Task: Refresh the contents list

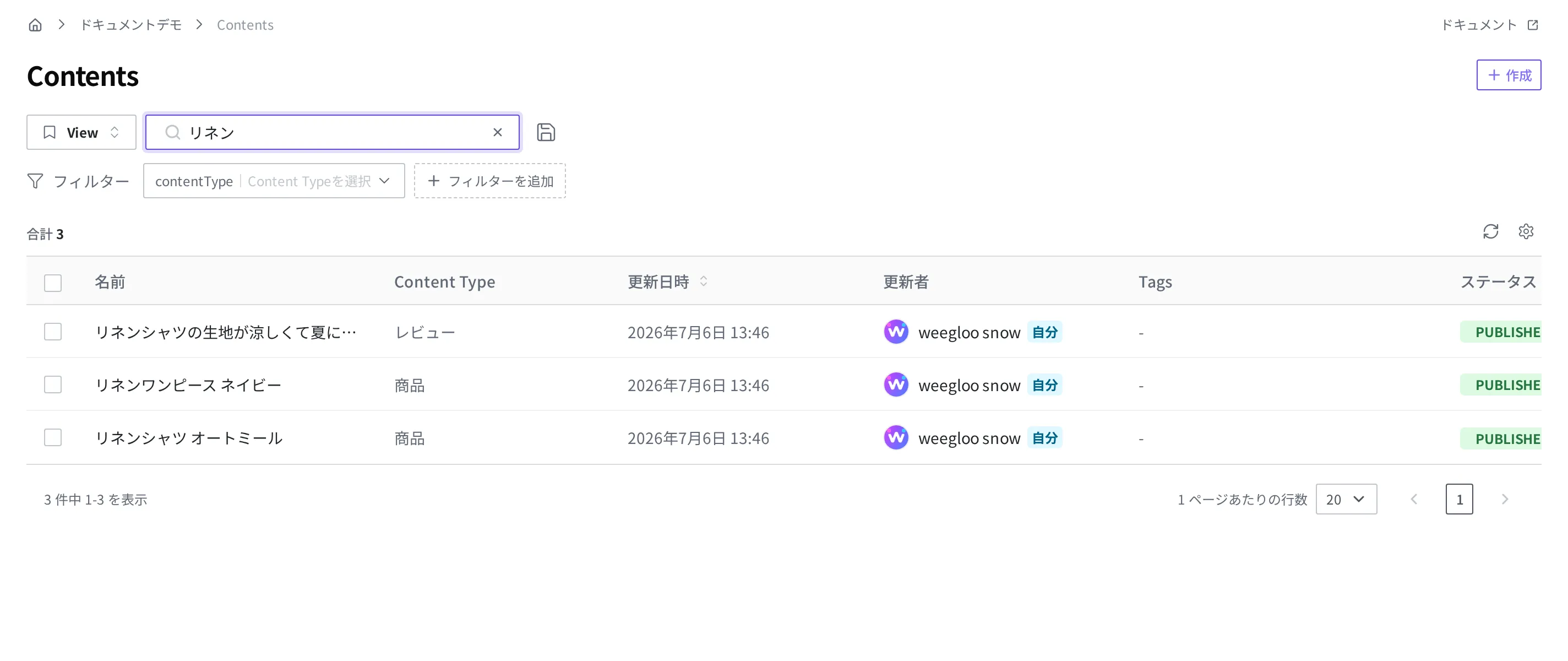Action: 1491,231
